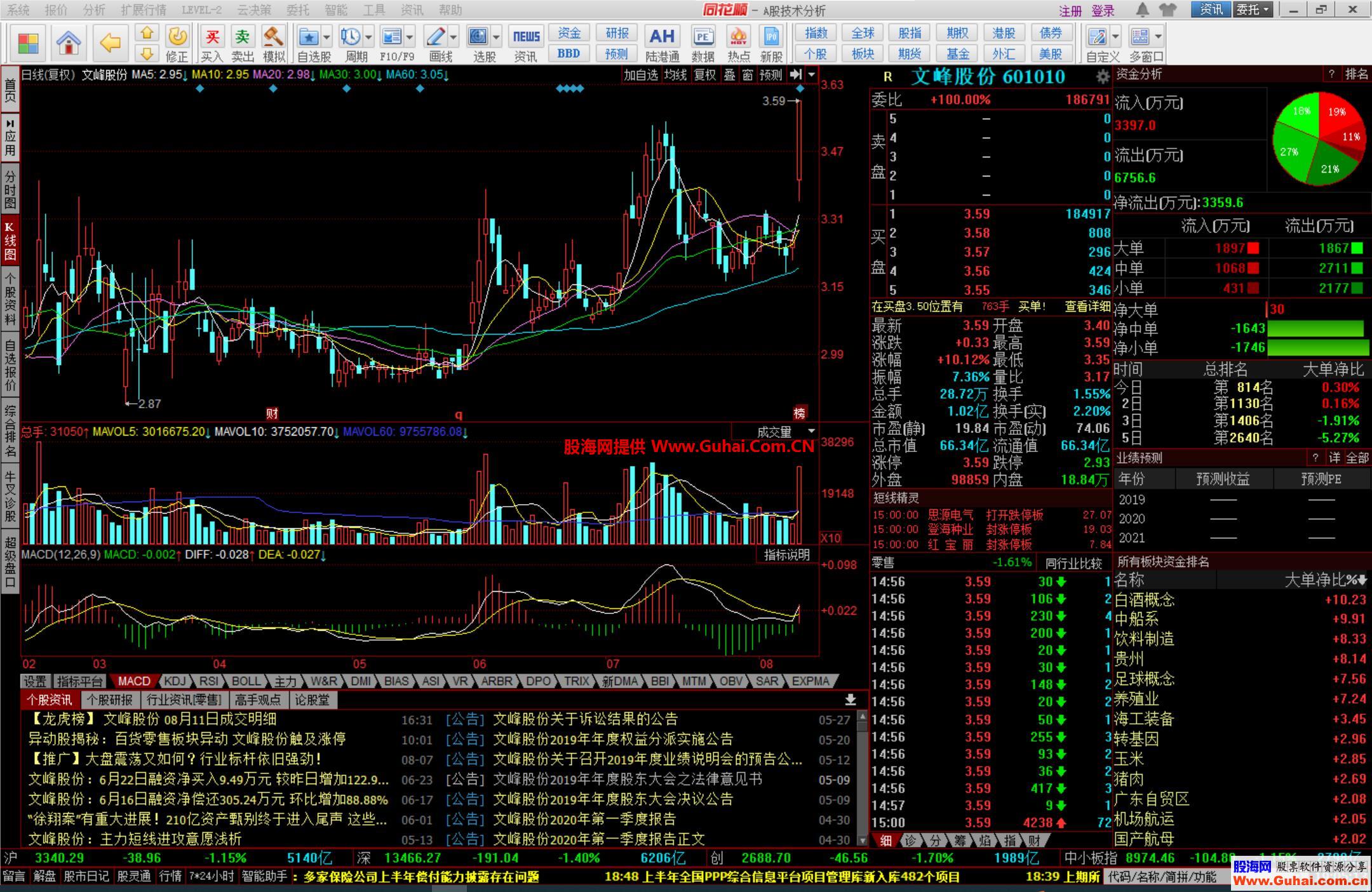Select the KDJ indicator tab
1372x892 pixels.
coord(175,681)
